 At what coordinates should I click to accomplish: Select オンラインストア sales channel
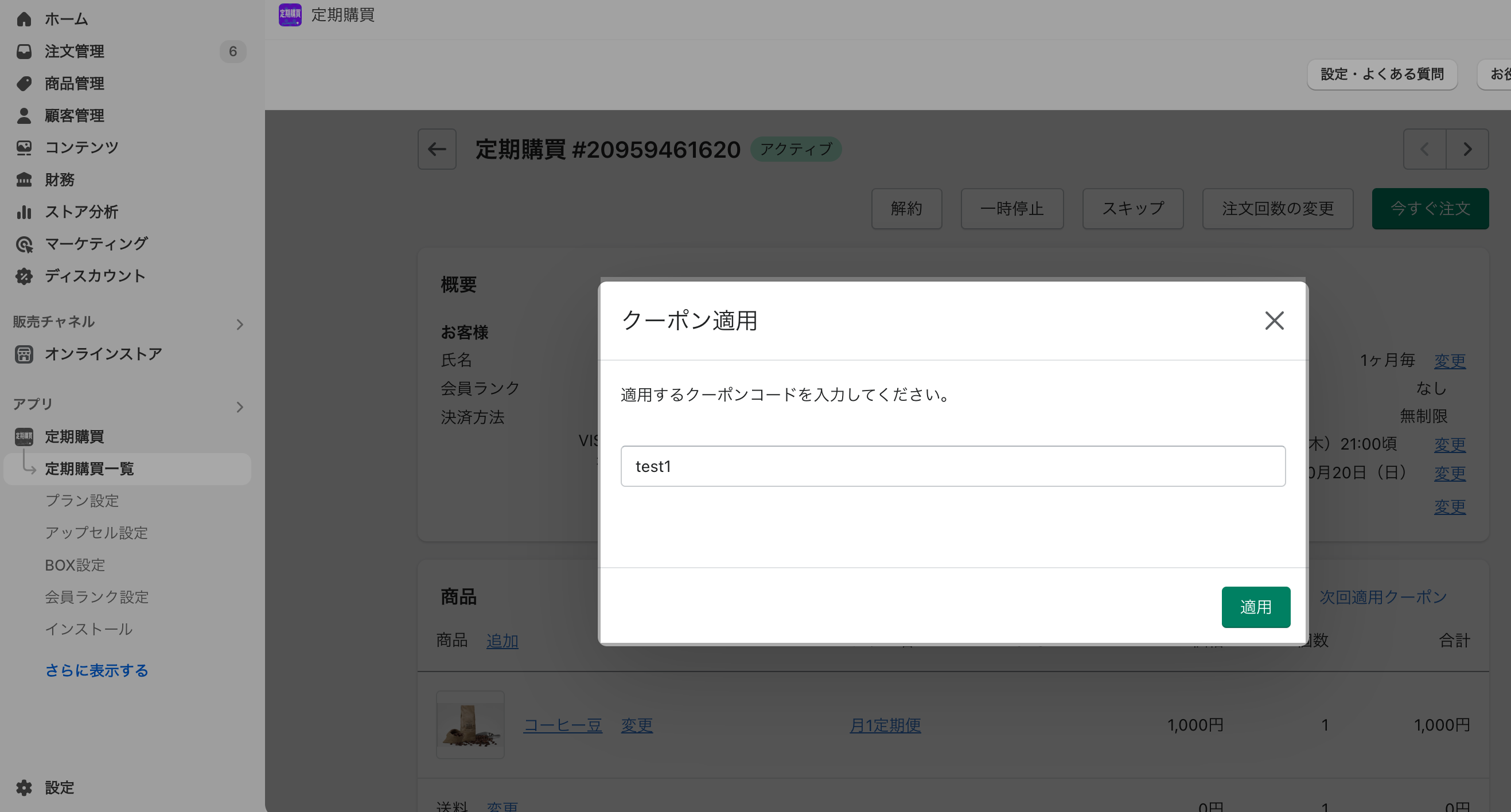coord(103,354)
